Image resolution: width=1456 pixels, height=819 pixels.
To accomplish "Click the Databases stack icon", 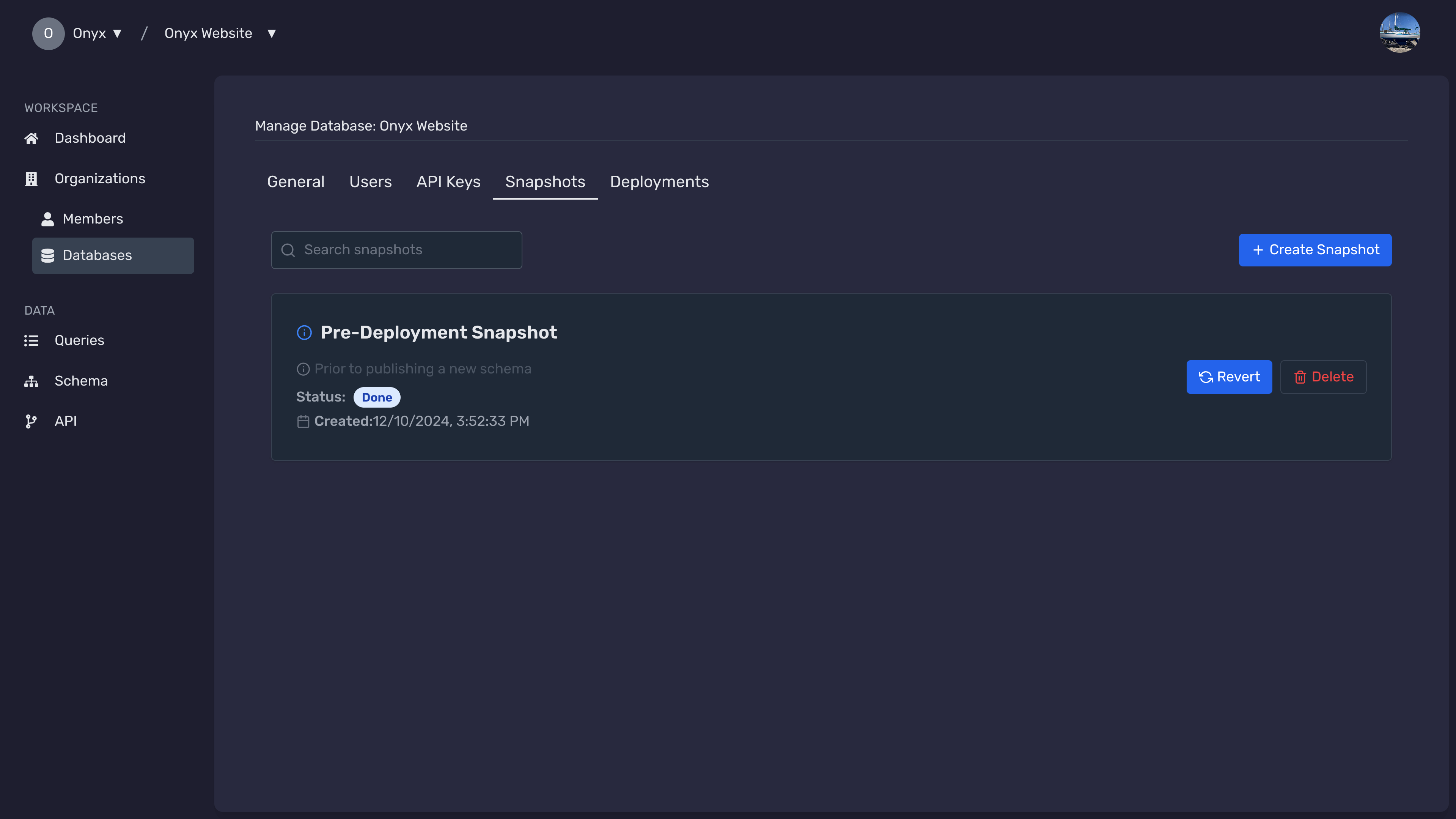I will tap(47, 256).
